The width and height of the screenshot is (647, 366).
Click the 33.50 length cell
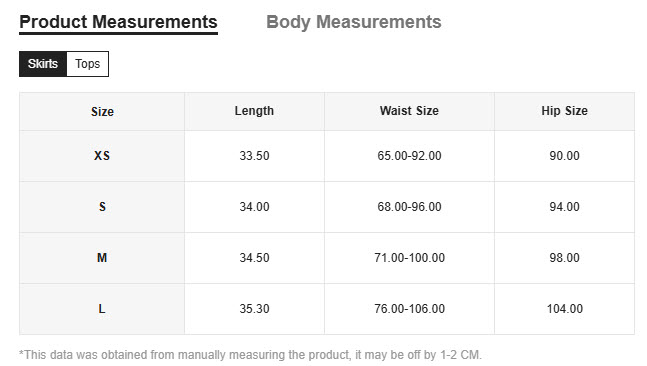[x=254, y=156]
